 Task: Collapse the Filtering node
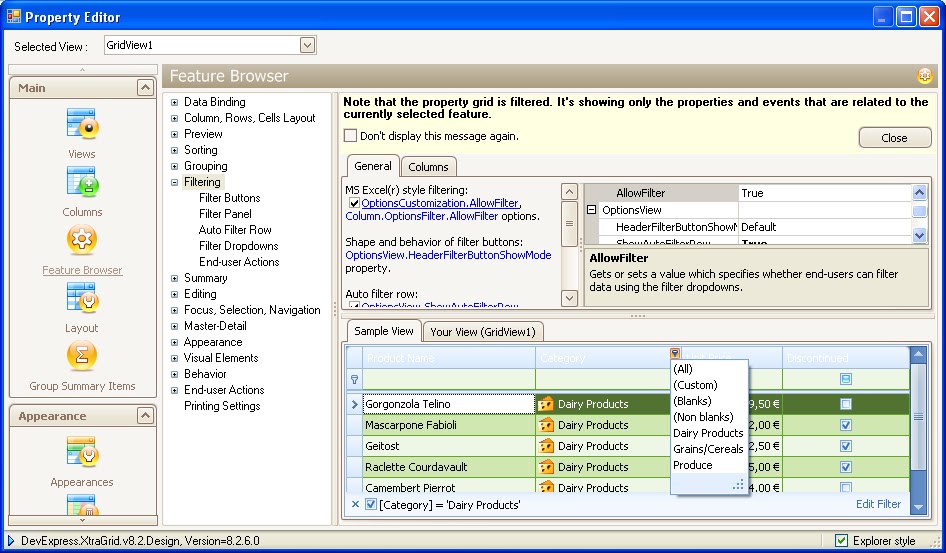[x=174, y=182]
